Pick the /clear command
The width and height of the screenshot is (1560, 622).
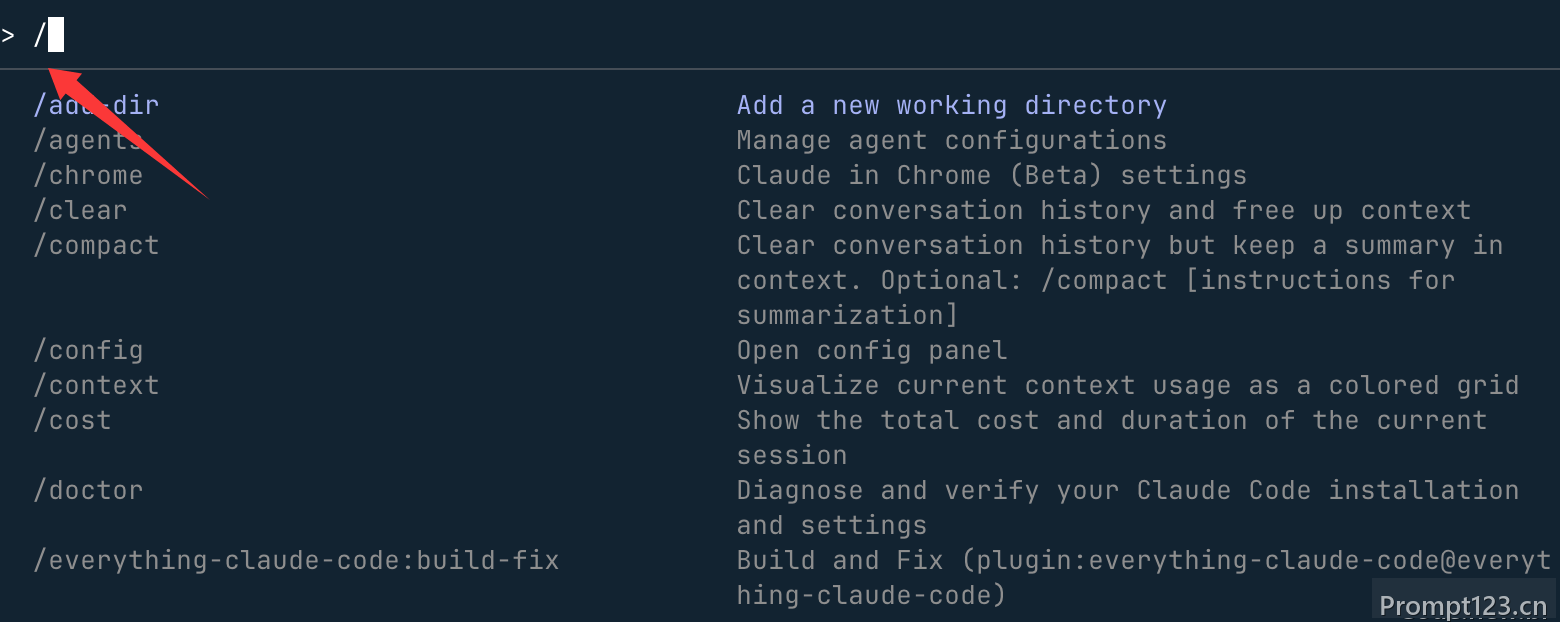click(80, 210)
